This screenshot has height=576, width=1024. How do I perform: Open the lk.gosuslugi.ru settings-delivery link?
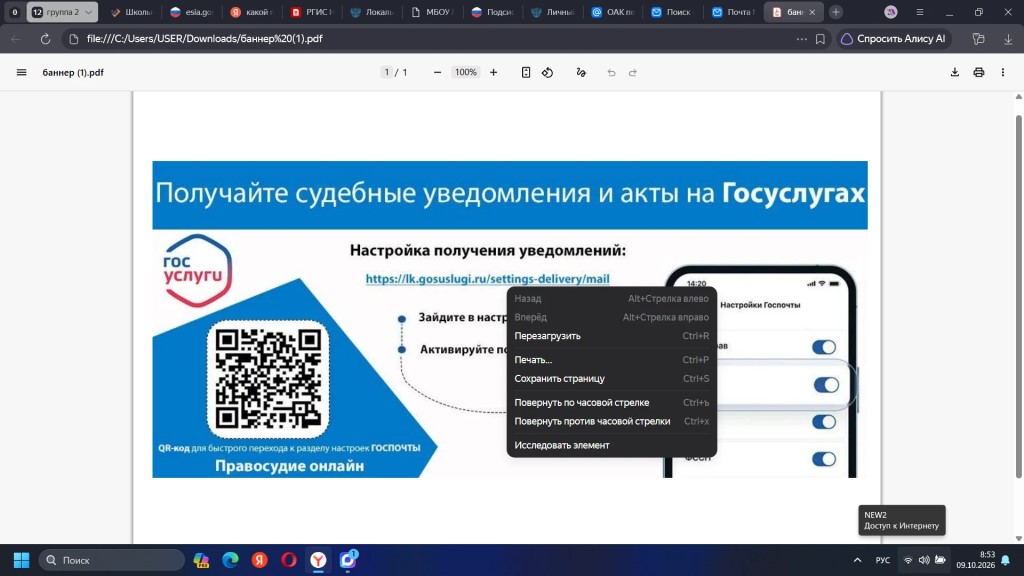[487, 279]
